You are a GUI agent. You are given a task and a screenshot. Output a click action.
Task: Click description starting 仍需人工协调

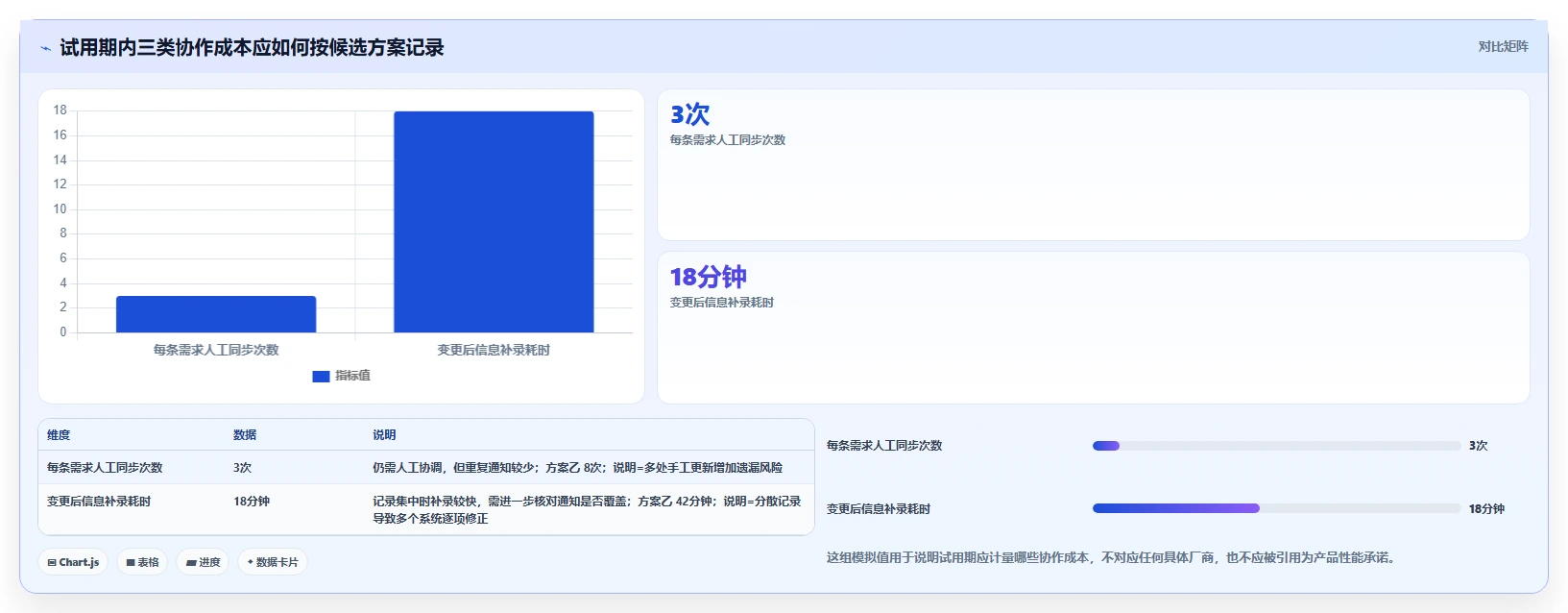pyautogui.click(x=577, y=468)
